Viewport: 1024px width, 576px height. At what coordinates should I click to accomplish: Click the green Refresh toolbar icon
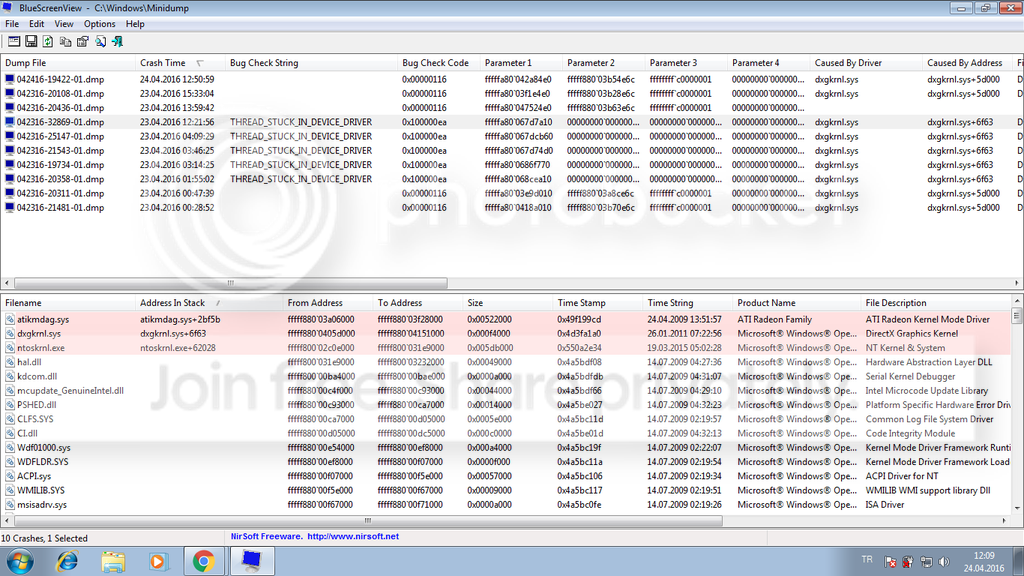tap(48, 41)
